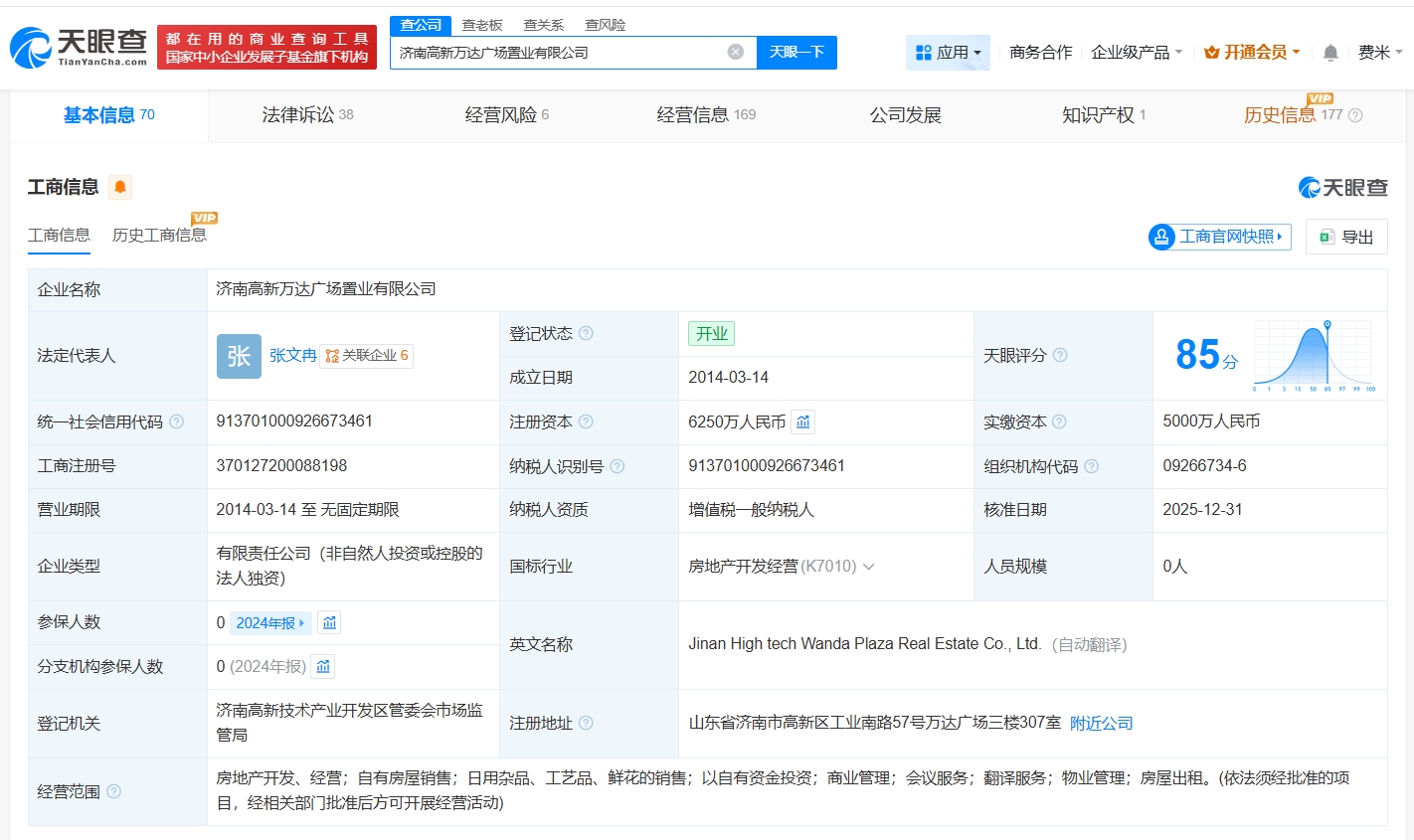Click the 天眼一下 search button

point(797,52)
